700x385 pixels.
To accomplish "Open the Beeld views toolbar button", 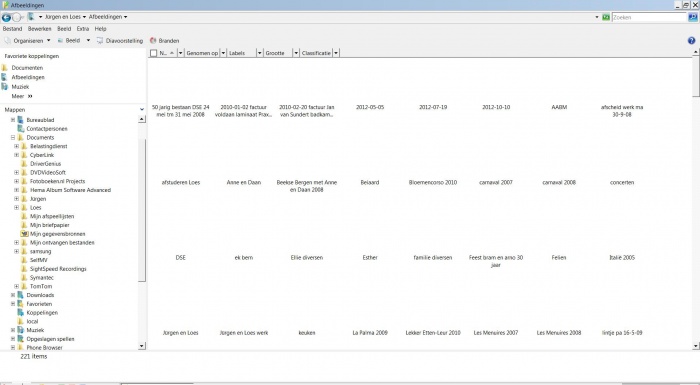I will point(69,41).
